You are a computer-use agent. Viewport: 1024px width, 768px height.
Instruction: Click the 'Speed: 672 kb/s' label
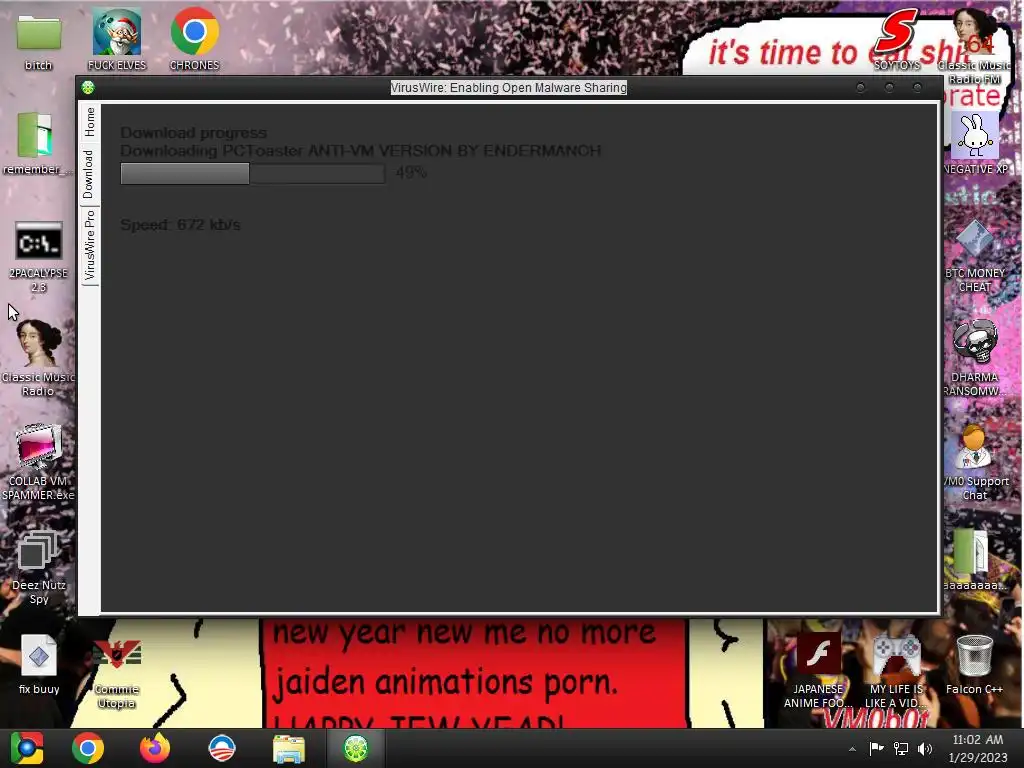pyautogui.click(x=180, y=225)
